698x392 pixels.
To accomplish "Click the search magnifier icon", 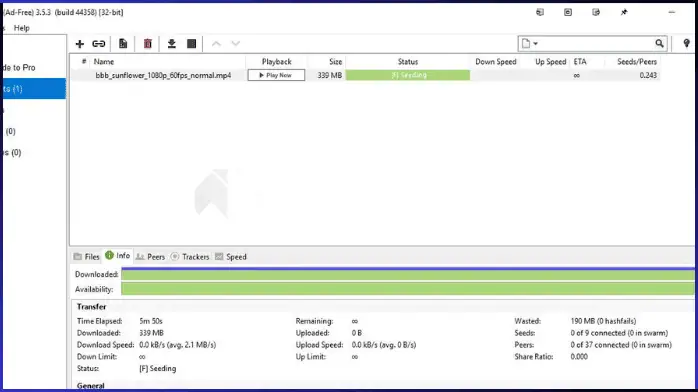I will pos(659,43).
